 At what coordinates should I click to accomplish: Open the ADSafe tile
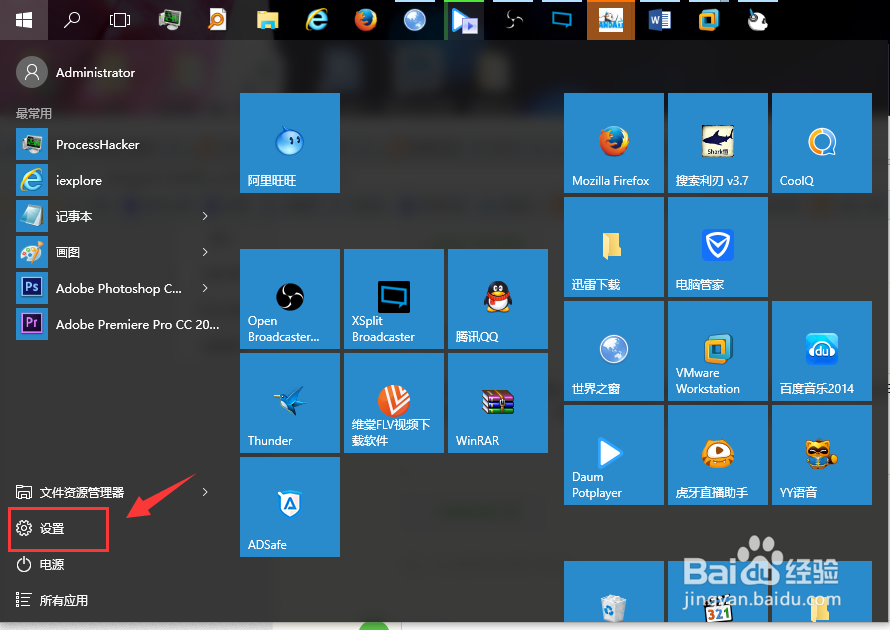[x=290, y=507]
